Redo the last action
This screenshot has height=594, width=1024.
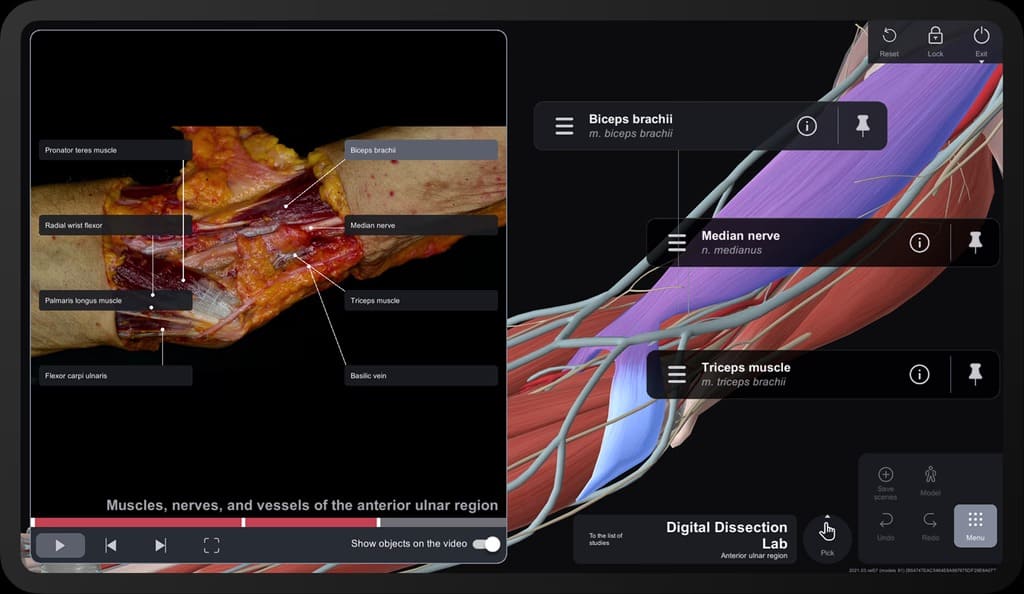(x=930, y=524)
